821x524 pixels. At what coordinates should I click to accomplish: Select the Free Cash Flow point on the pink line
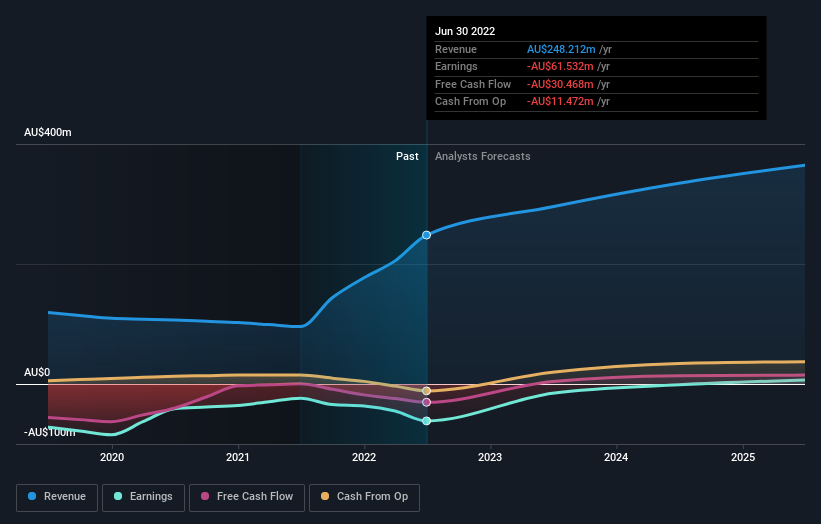[x=427, y=402]
